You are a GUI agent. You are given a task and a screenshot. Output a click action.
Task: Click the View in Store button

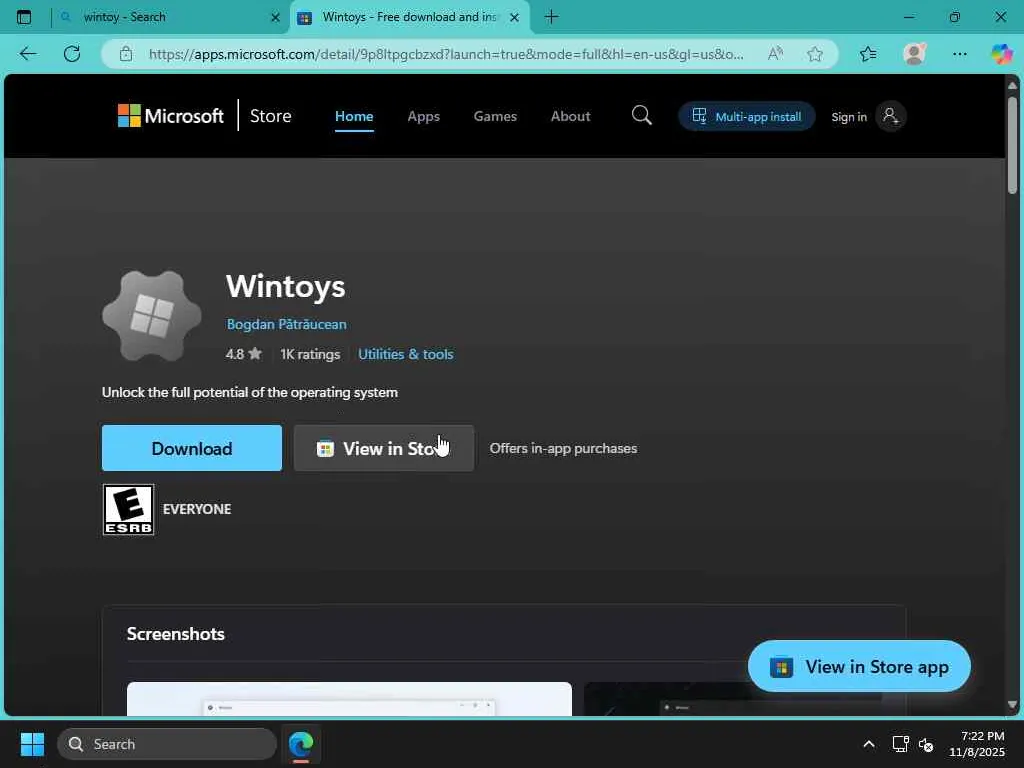point(384,448)
